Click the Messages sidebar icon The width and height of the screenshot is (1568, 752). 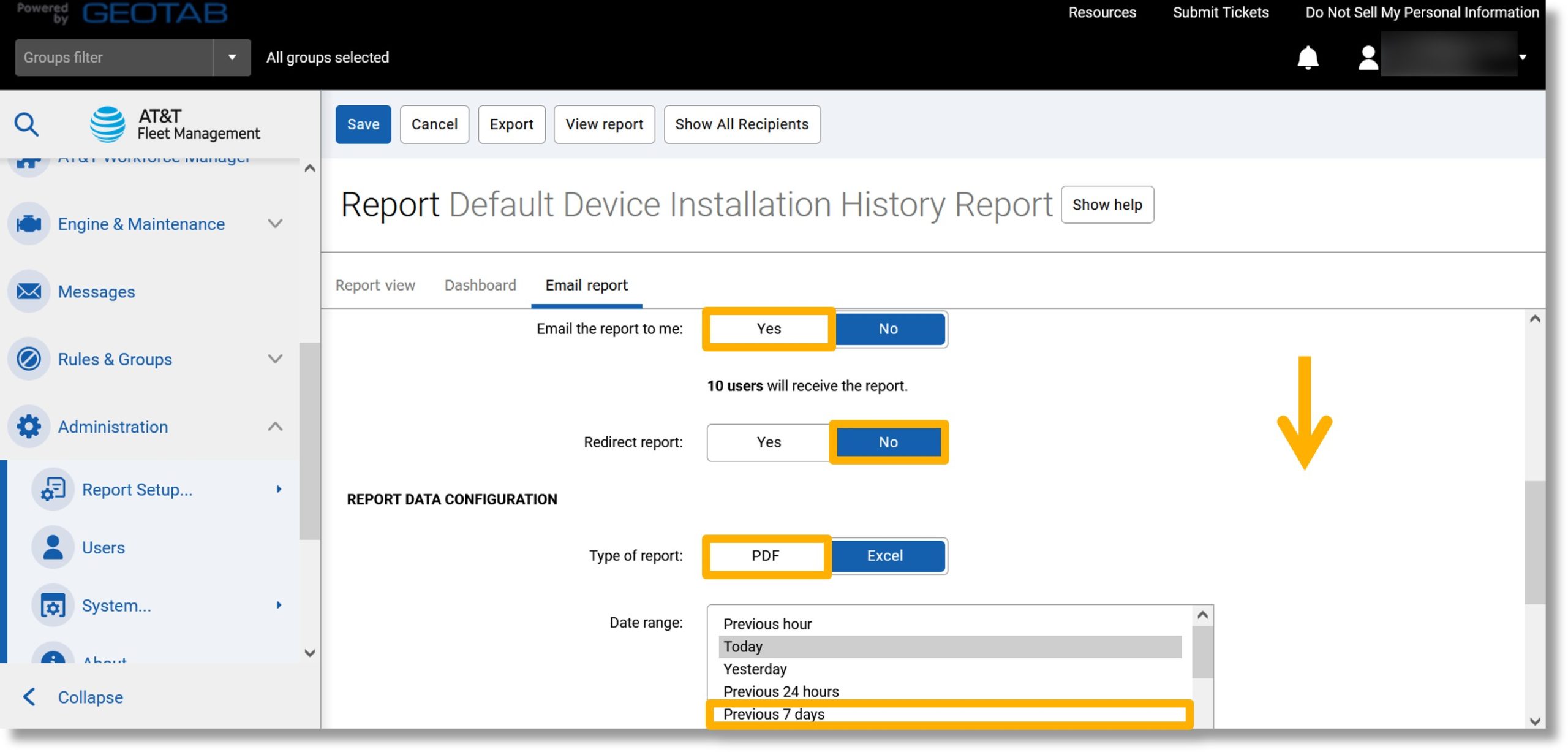click(x=28, y=291)
